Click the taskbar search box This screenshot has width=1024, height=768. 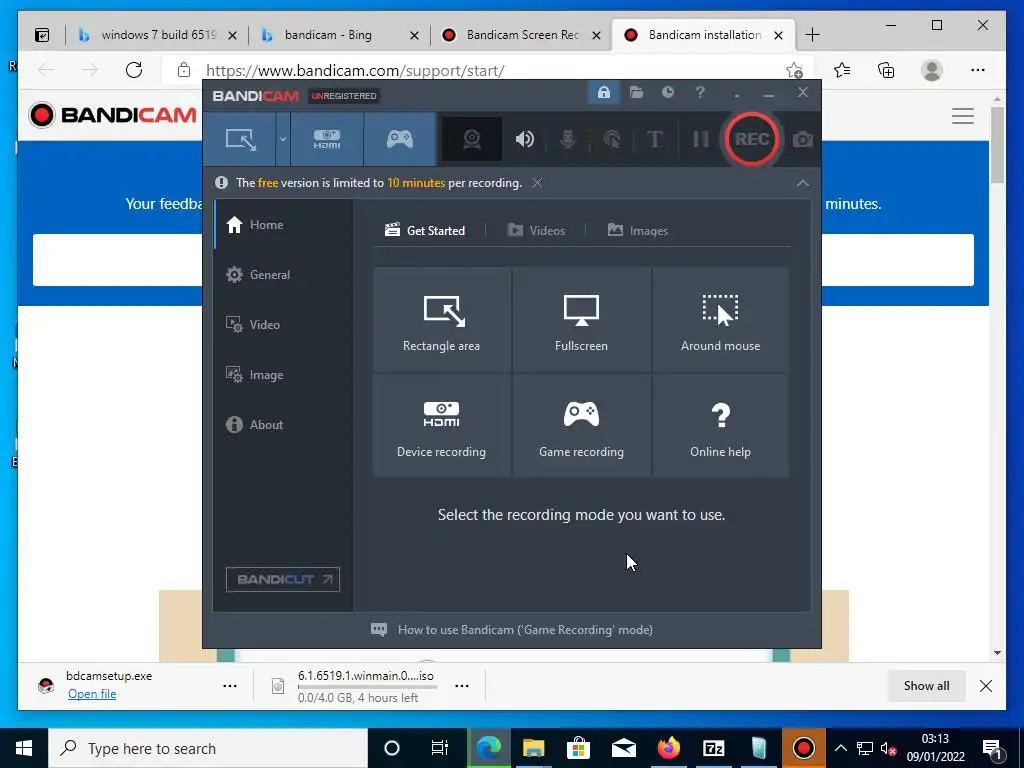coord(208,748)
